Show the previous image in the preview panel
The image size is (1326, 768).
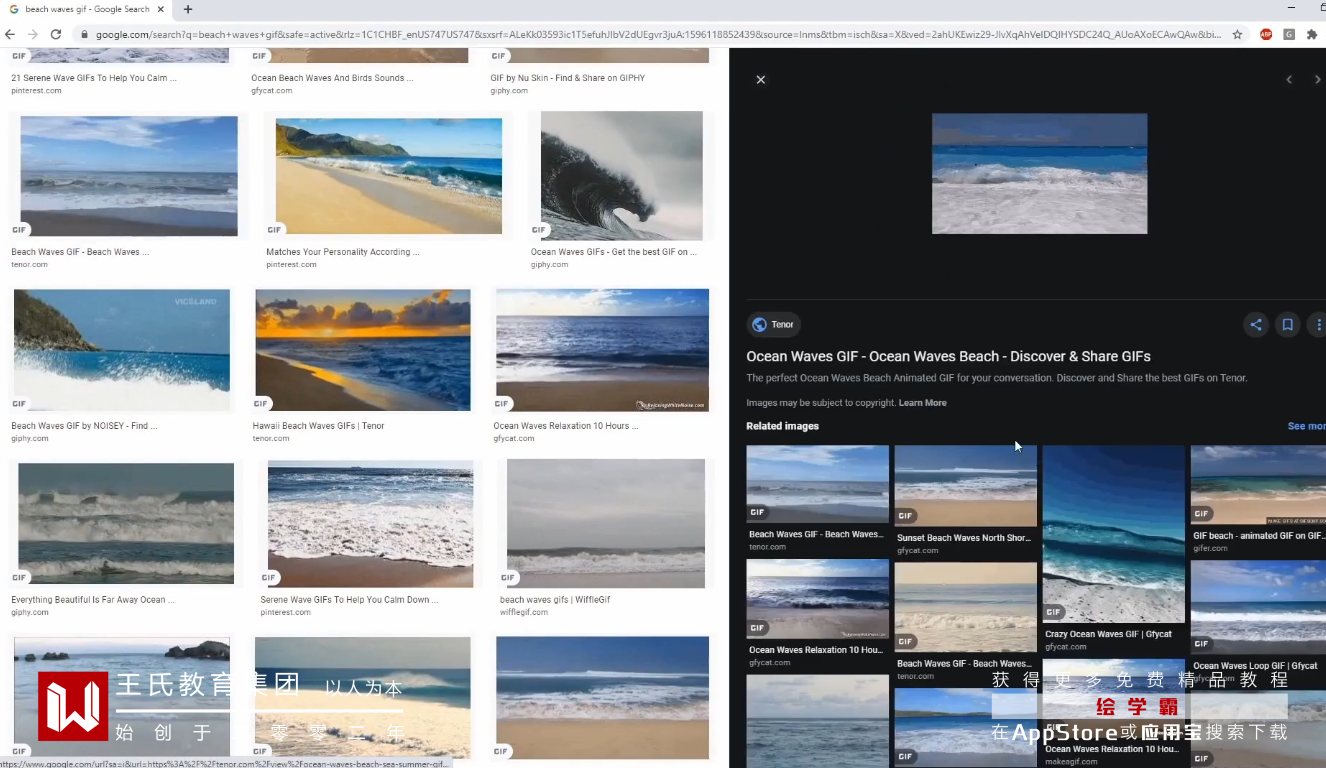pyautogui.click(x=1289, y=80)
